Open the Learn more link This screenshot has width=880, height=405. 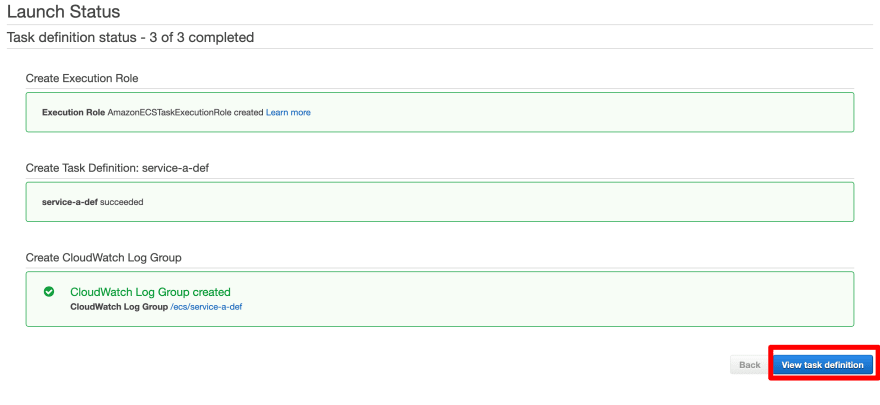(x=288, y=112)
